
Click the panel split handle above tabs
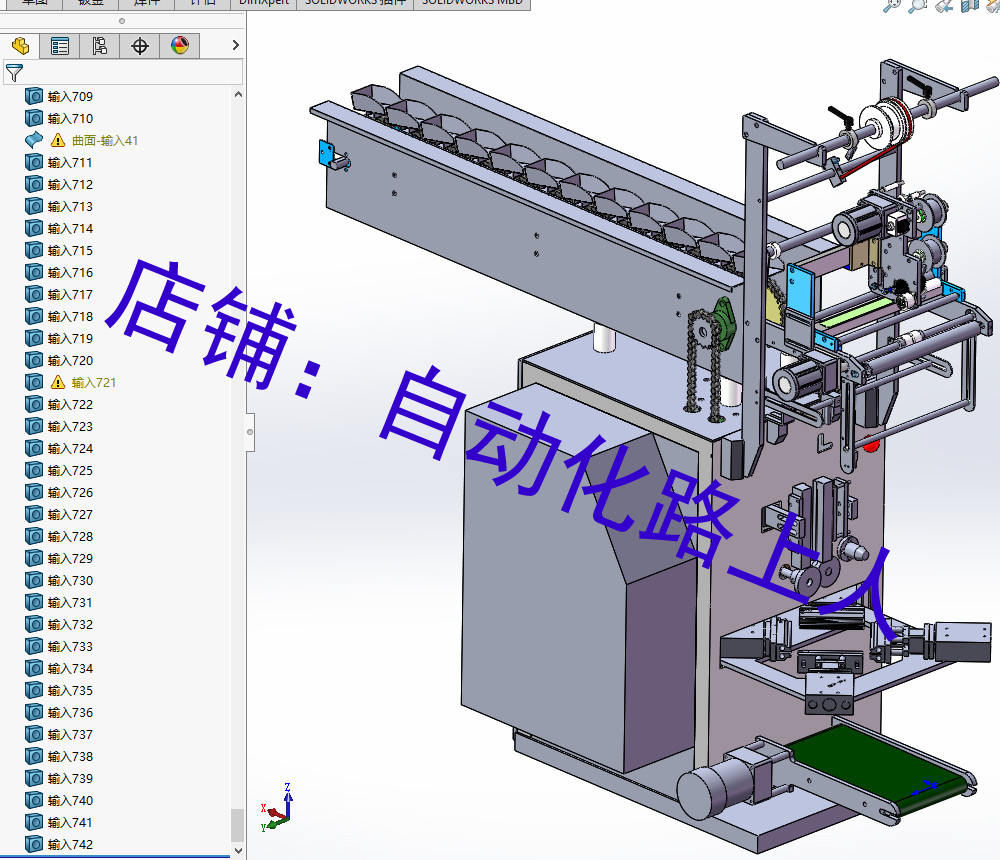(122, 21)
